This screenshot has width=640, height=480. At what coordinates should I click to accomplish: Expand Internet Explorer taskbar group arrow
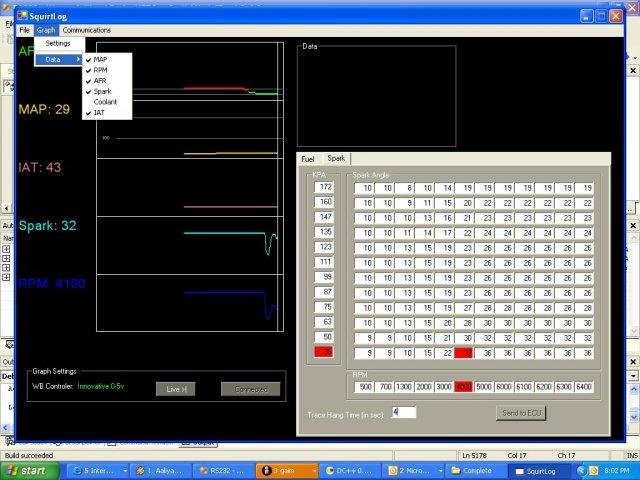point(125,471)
